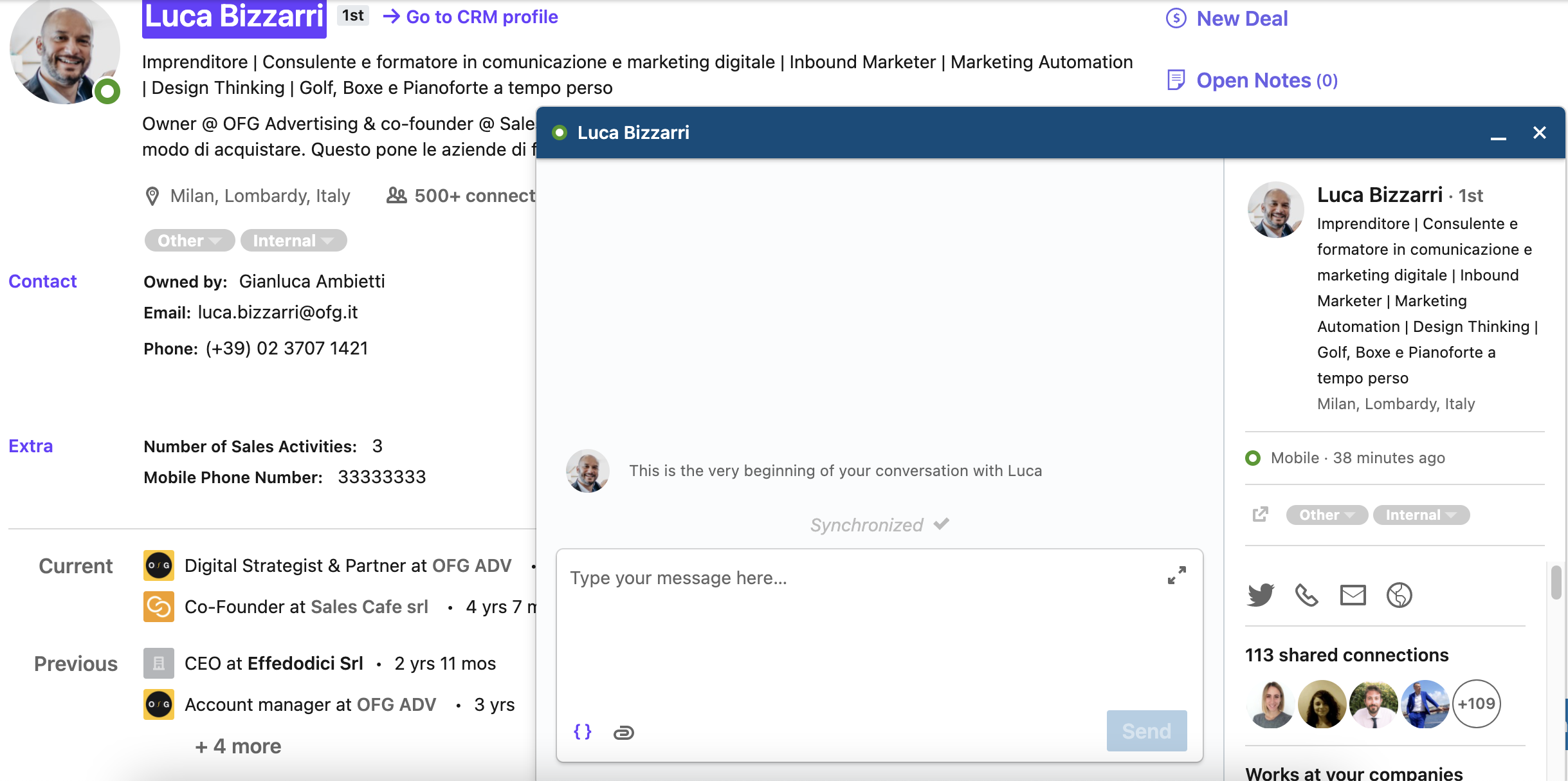Click the location pin icon near Milan

tap(152, 196)
